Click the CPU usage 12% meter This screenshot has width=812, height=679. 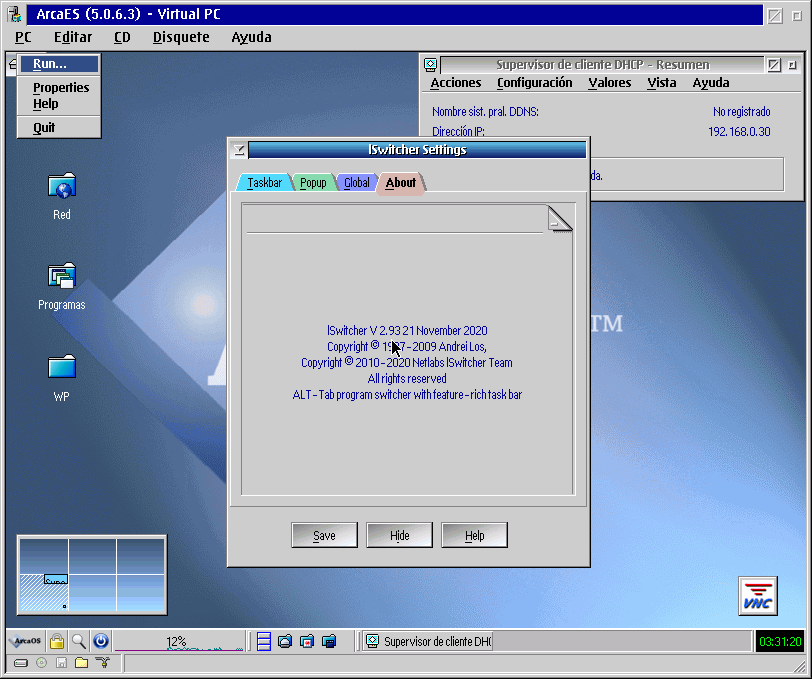coord(179,641)
